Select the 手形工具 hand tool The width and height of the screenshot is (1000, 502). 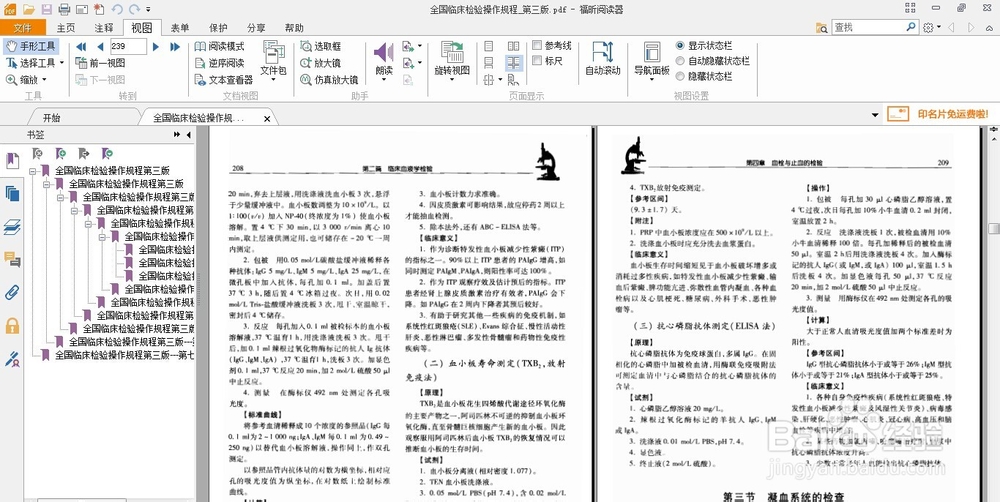pos(31,46)
